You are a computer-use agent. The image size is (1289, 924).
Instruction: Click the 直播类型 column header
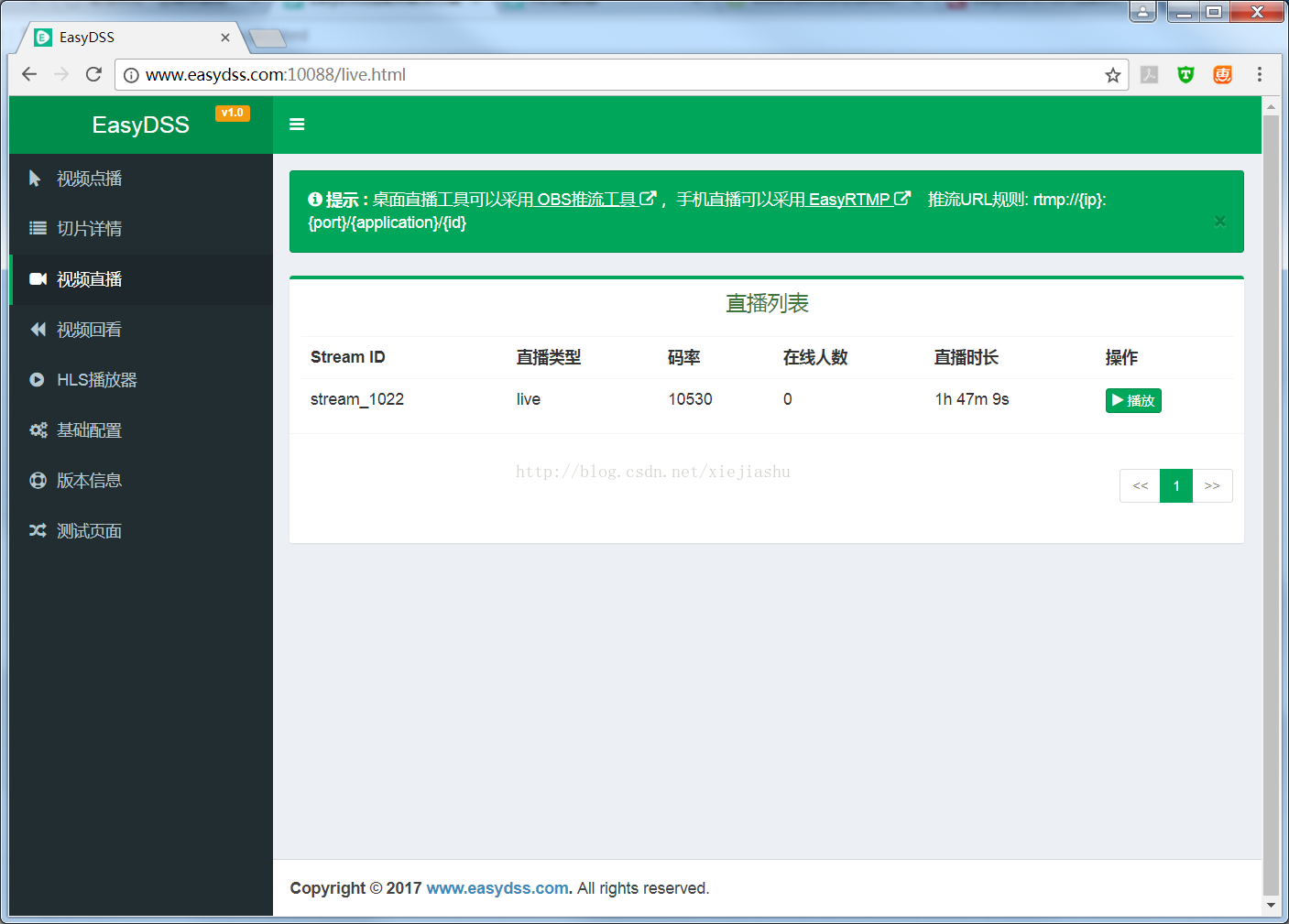549,357
